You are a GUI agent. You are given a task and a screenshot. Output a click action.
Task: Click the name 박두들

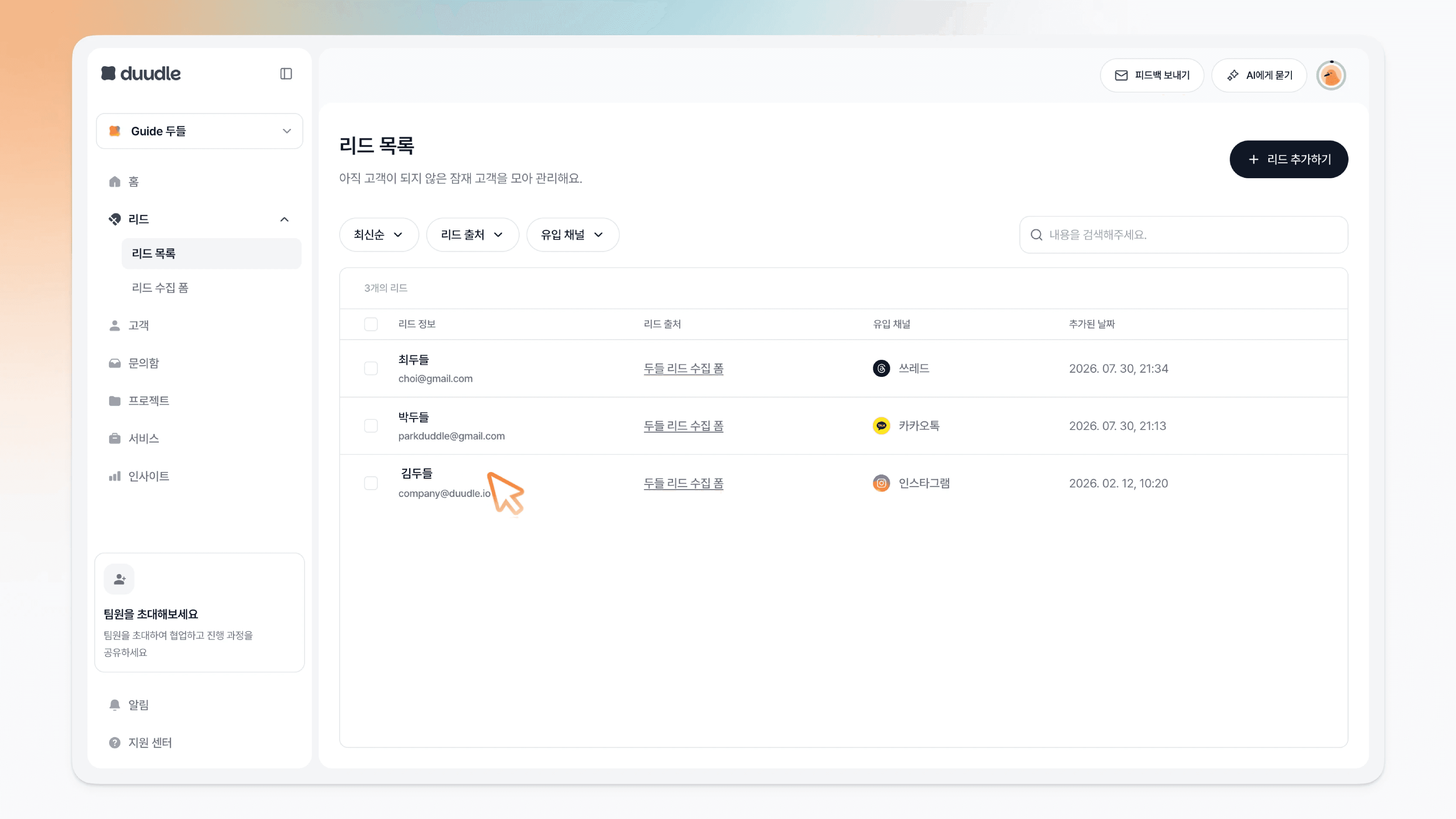coord(414,417)
